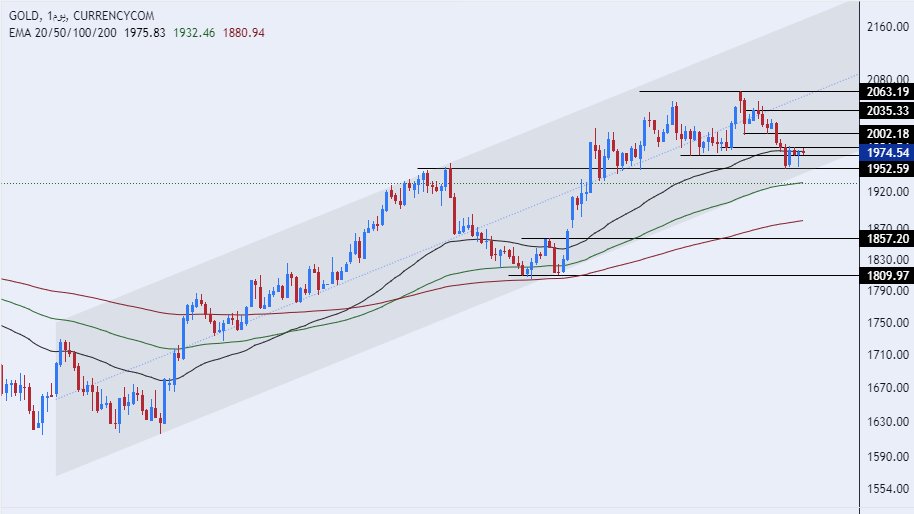The image size is (914, 514).
Task: Click 1920.00 on the price axis
Action: coord(888,190)
